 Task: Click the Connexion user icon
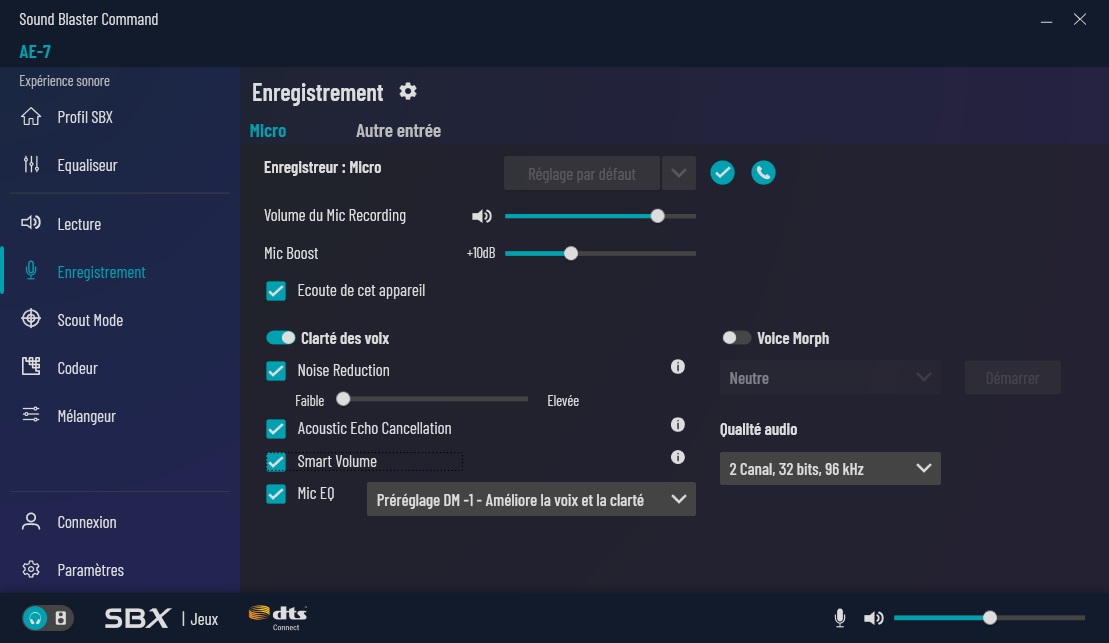(31, 521)
